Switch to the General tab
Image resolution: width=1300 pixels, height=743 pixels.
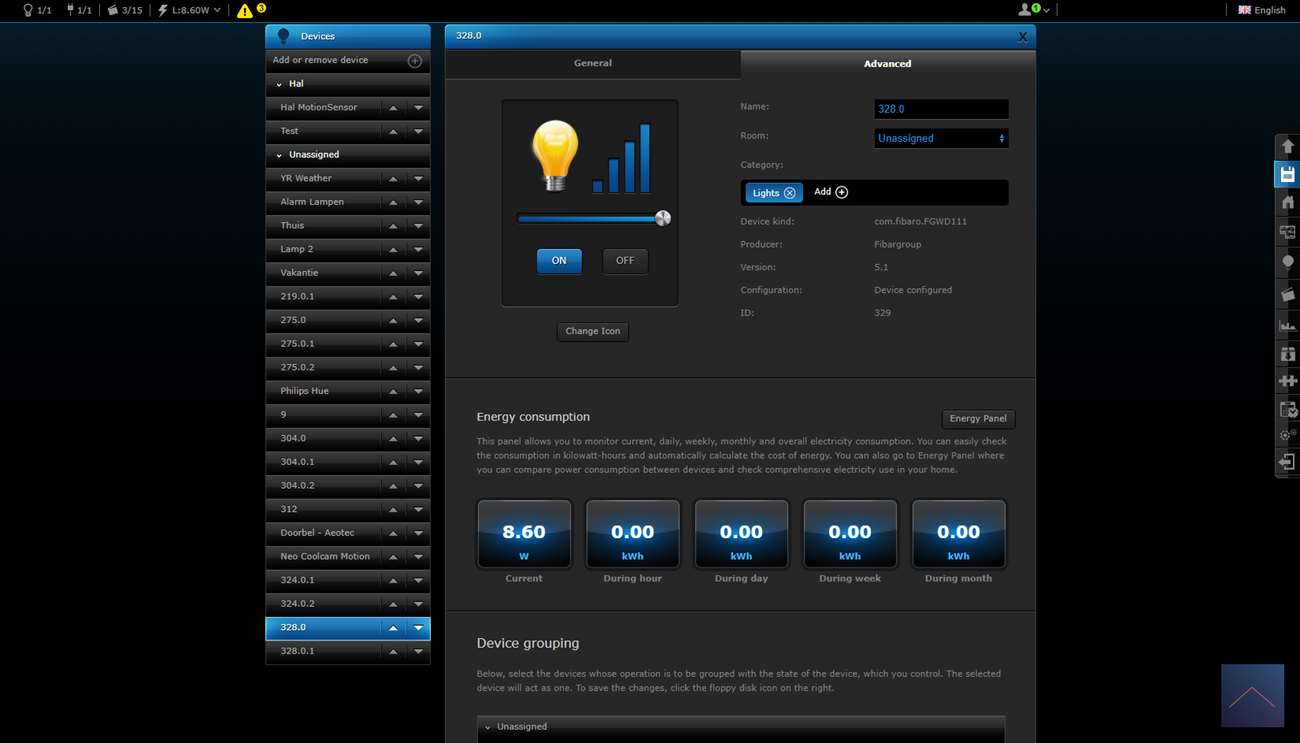click(x=592, y=63)
